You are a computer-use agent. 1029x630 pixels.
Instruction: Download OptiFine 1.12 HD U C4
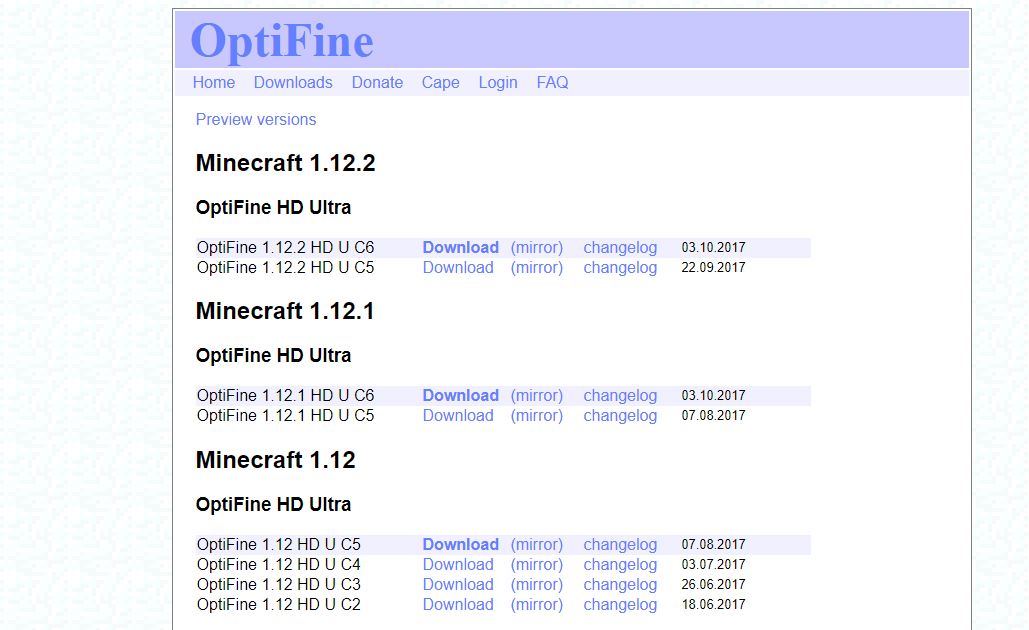tap(458, 564)
